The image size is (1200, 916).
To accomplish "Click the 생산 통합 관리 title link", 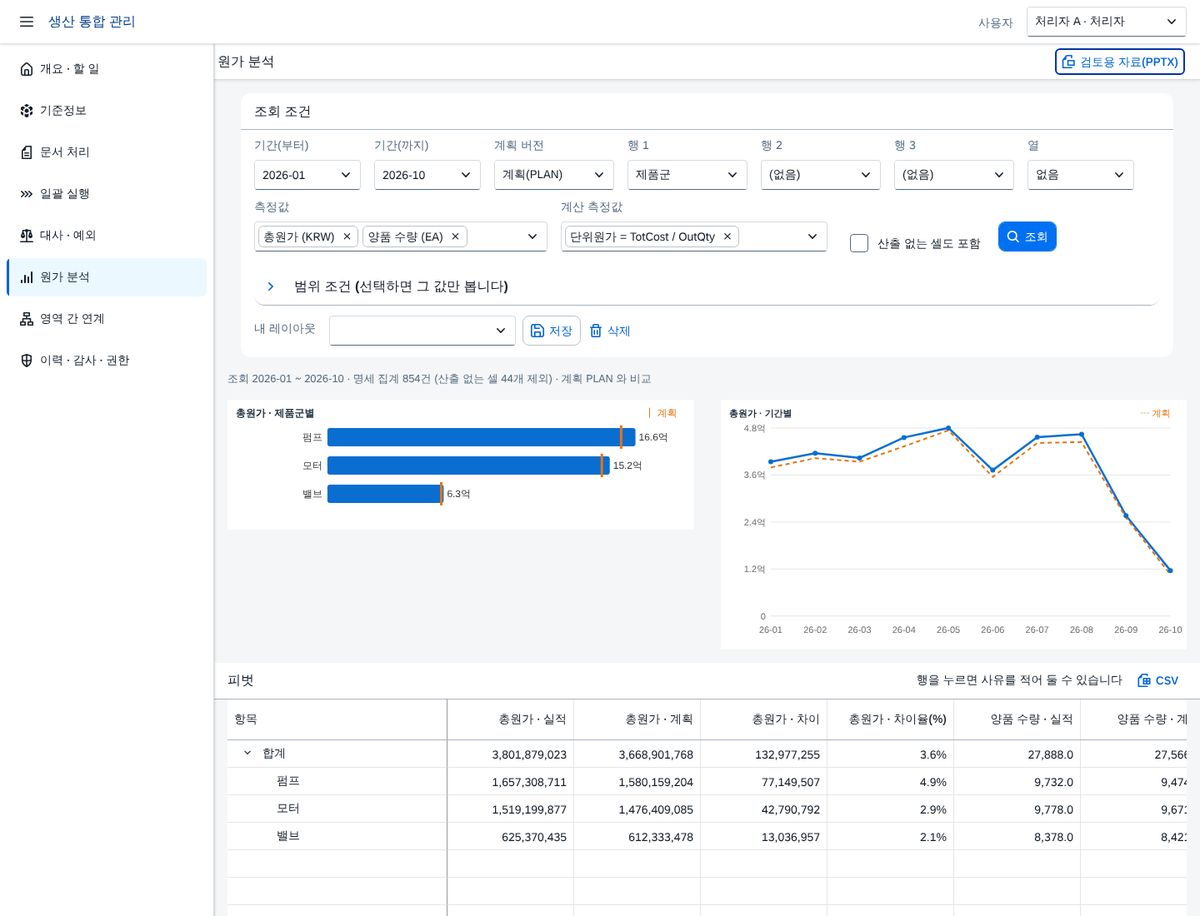I will coord(92,22).
